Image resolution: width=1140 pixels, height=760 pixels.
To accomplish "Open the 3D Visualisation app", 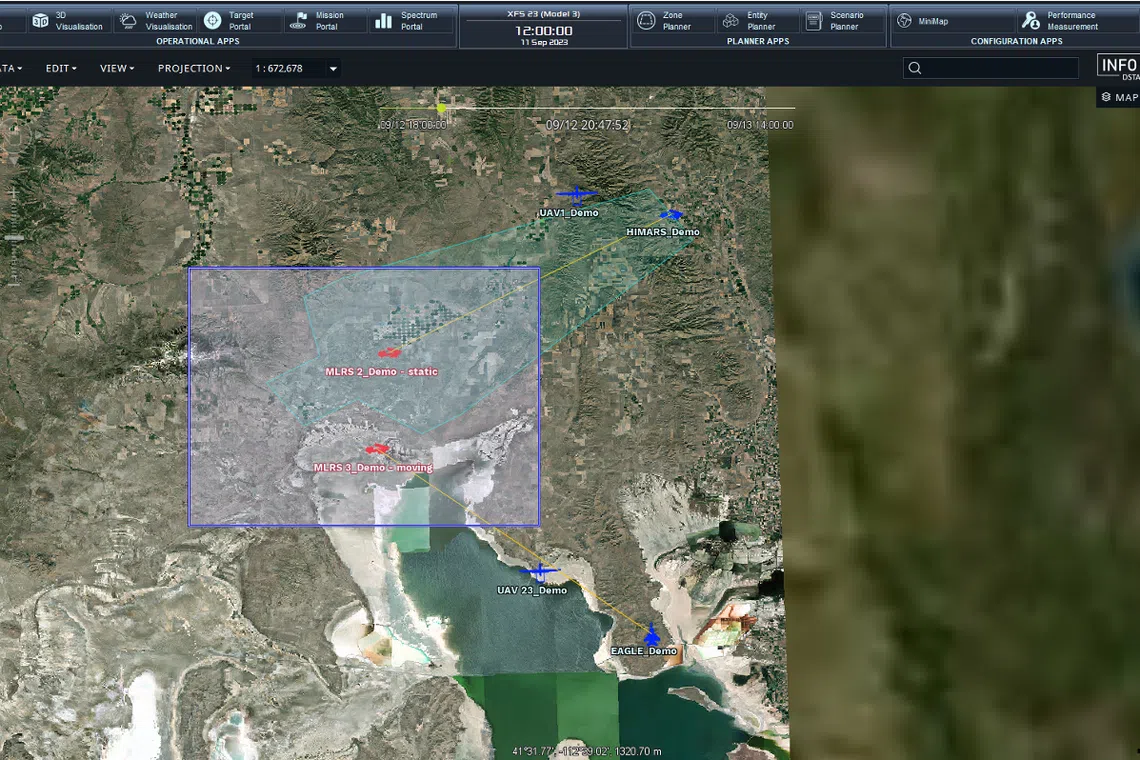I will click(x=69, y=21).
